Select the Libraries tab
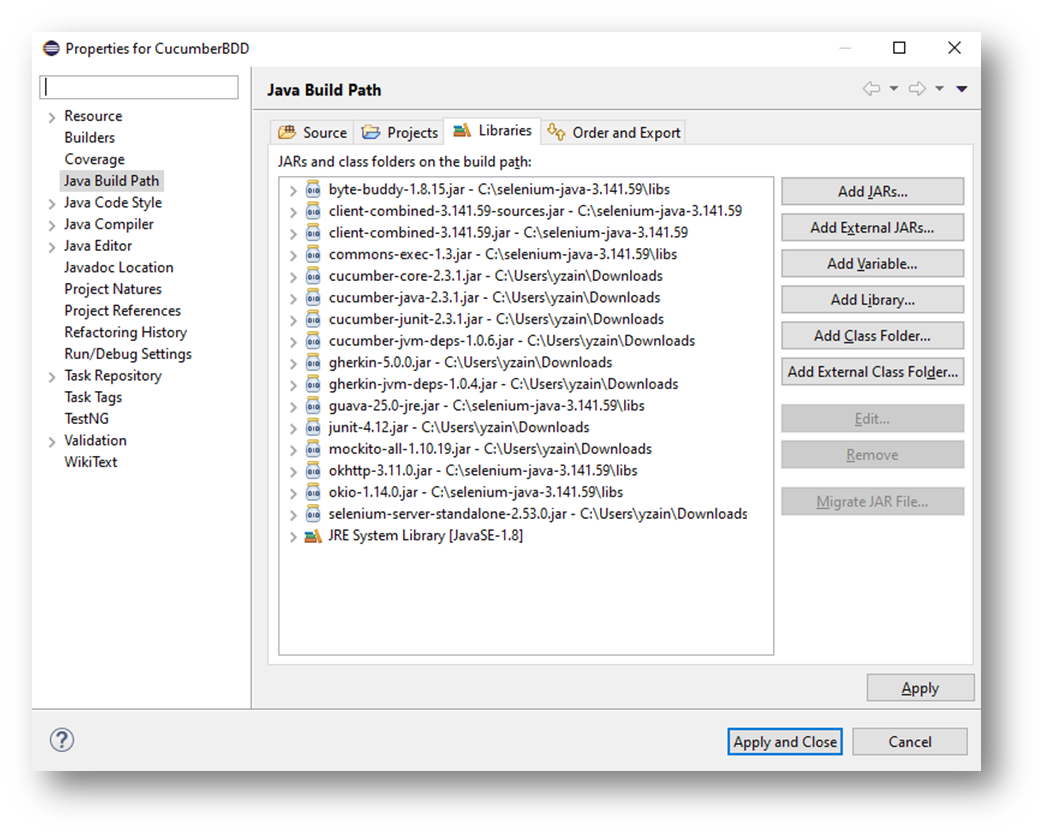Viewport: 1046px width, 836px height. 492,130
